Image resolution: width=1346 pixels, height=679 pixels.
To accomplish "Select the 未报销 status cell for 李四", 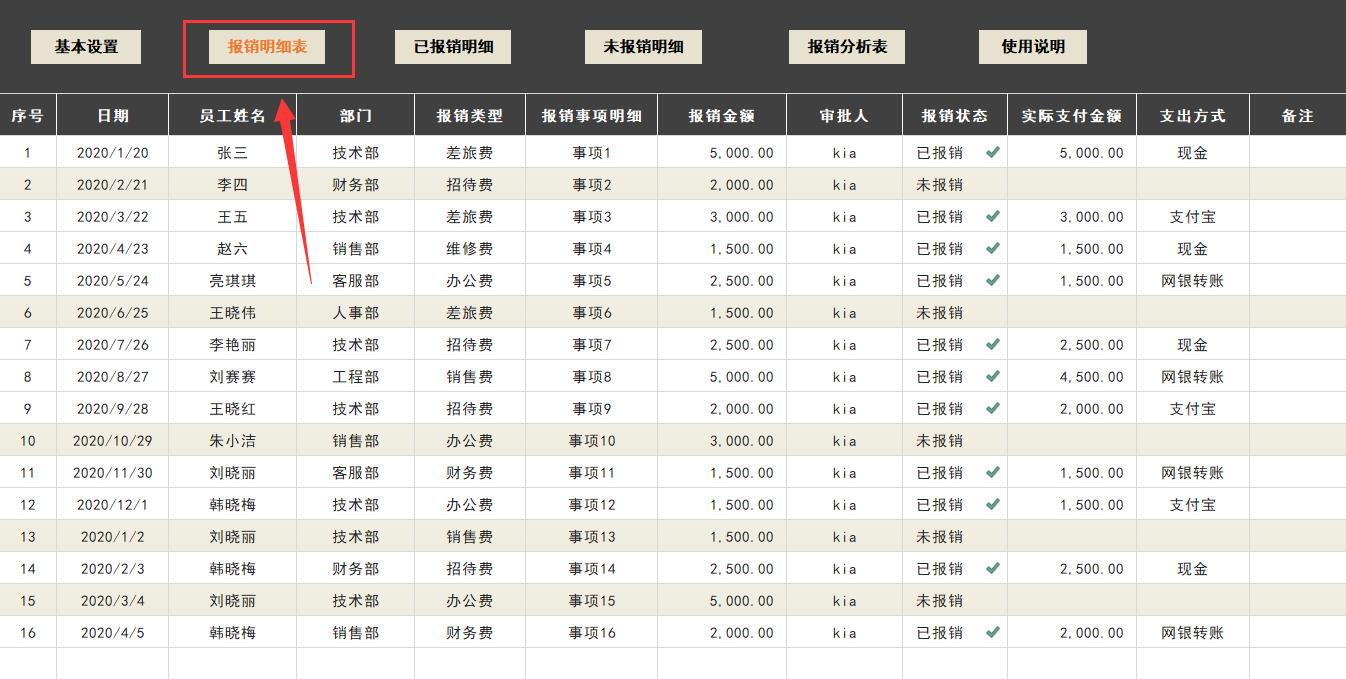I will point(953,185).
